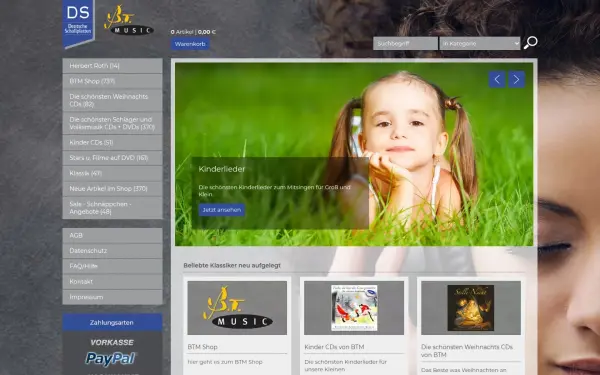The height and width of the screenshot is (375, 600).
Task: Open Sale - Schnäppchen - Angebote category
Action: point(112,208)
